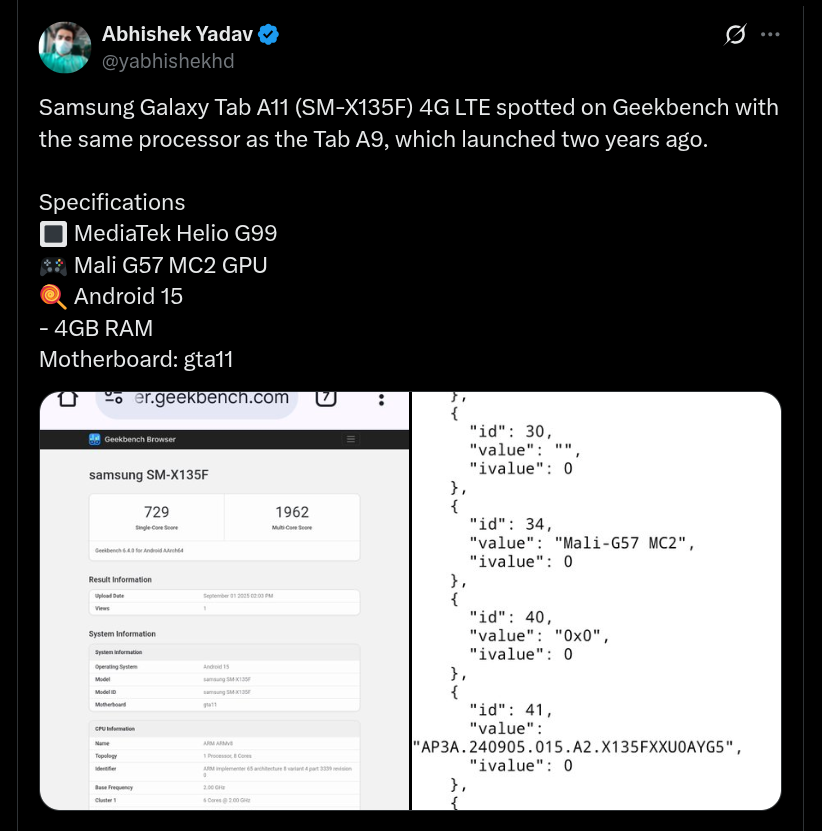Expand the Geekbench hamburger menu

pyautogui.click(x=351, y=440)
